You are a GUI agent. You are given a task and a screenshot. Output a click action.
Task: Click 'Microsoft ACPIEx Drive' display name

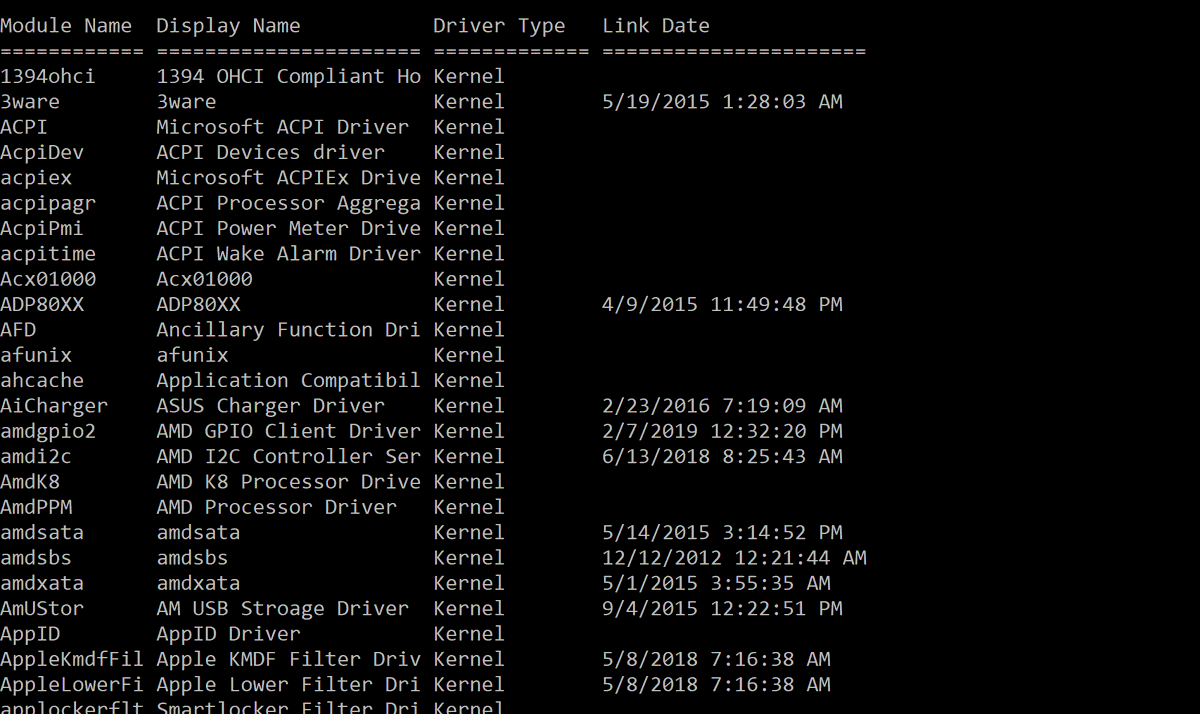[288, 178]
